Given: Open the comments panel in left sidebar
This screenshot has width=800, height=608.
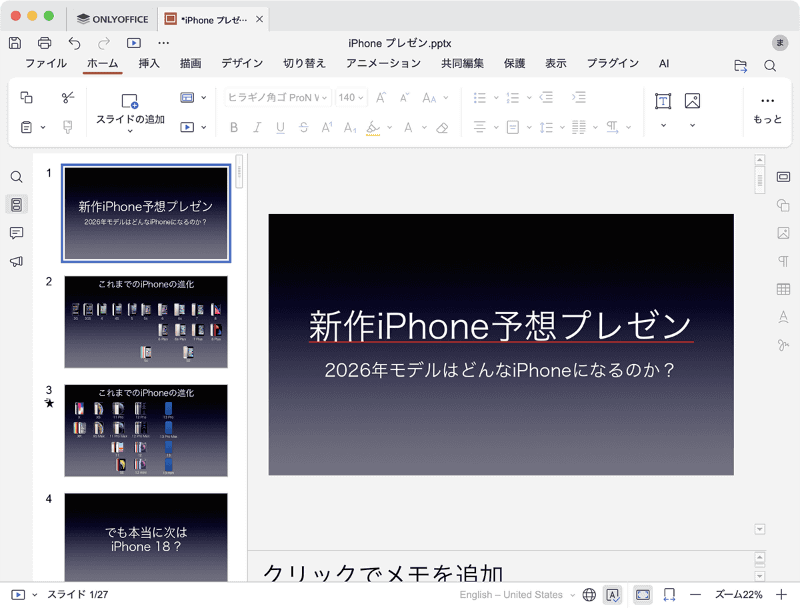Looking at the screenshot, I should pos(16,233).
